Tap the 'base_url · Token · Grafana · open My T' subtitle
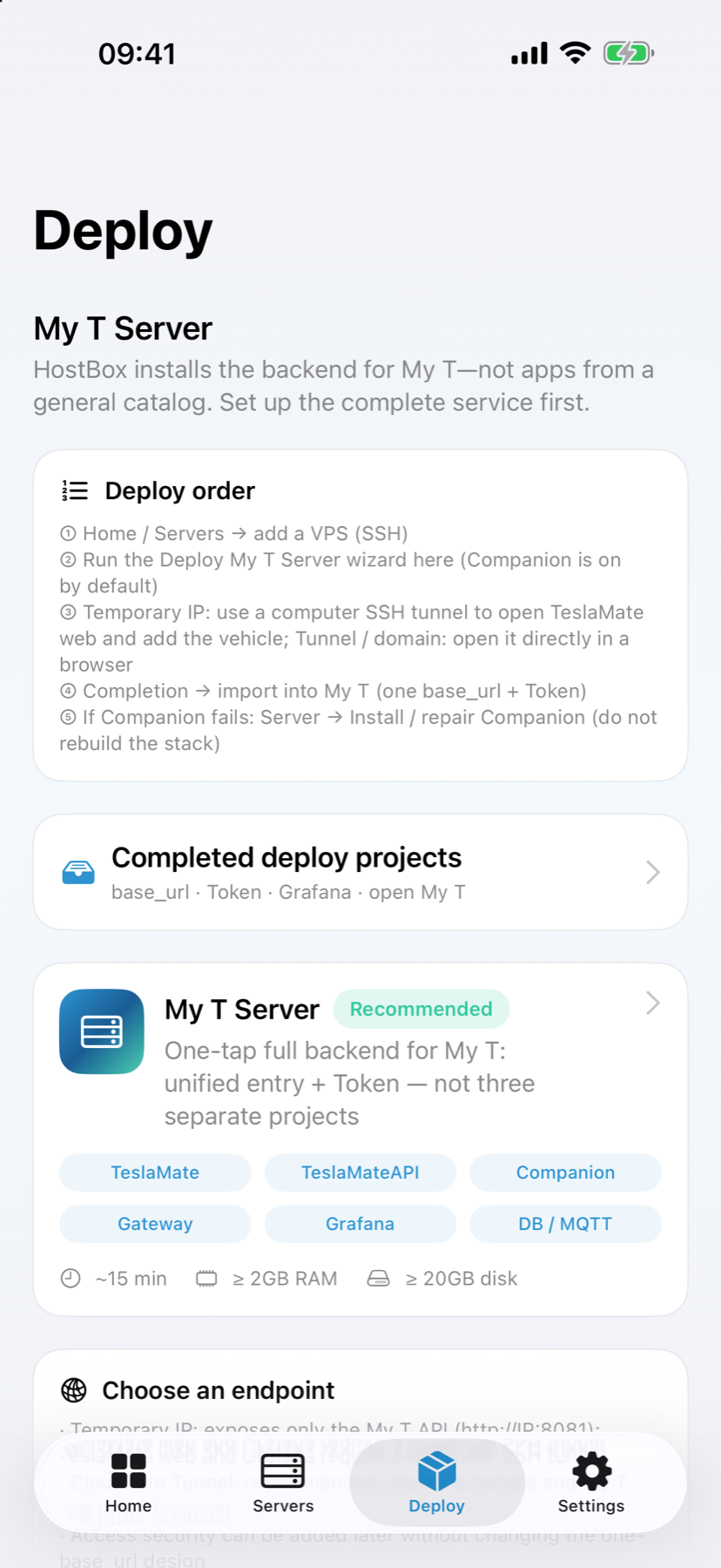Viewport: 721px width, 1568px height. (x=288, y=892)
